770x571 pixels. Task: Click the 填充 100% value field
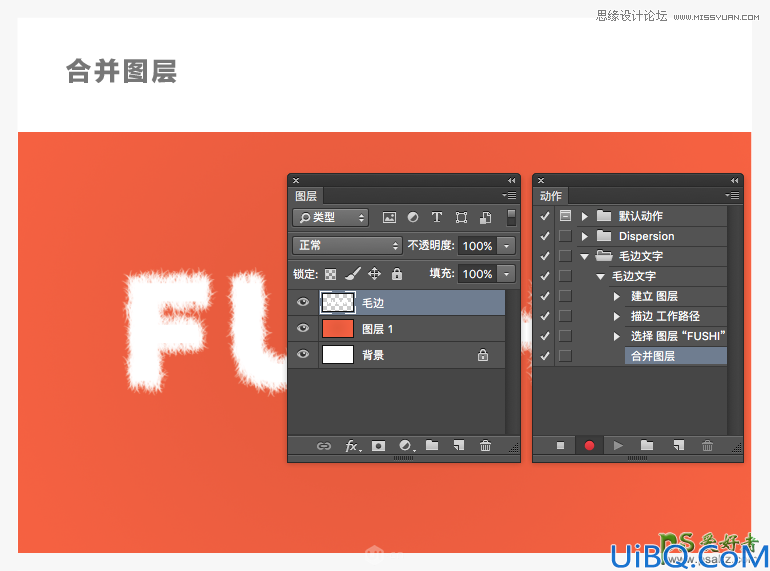point(477,273)
